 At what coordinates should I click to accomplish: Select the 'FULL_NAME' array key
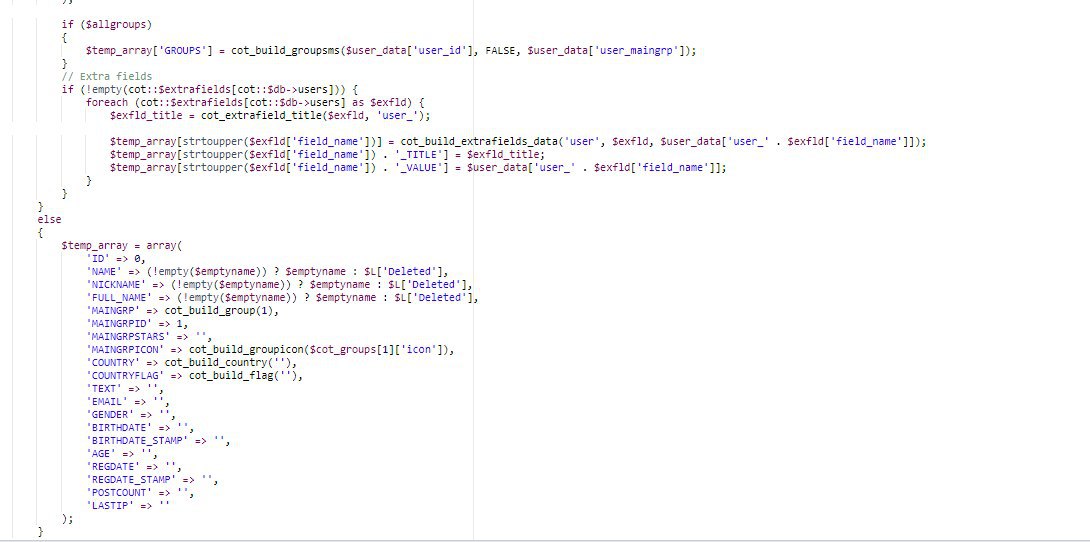tap(119, 297)
